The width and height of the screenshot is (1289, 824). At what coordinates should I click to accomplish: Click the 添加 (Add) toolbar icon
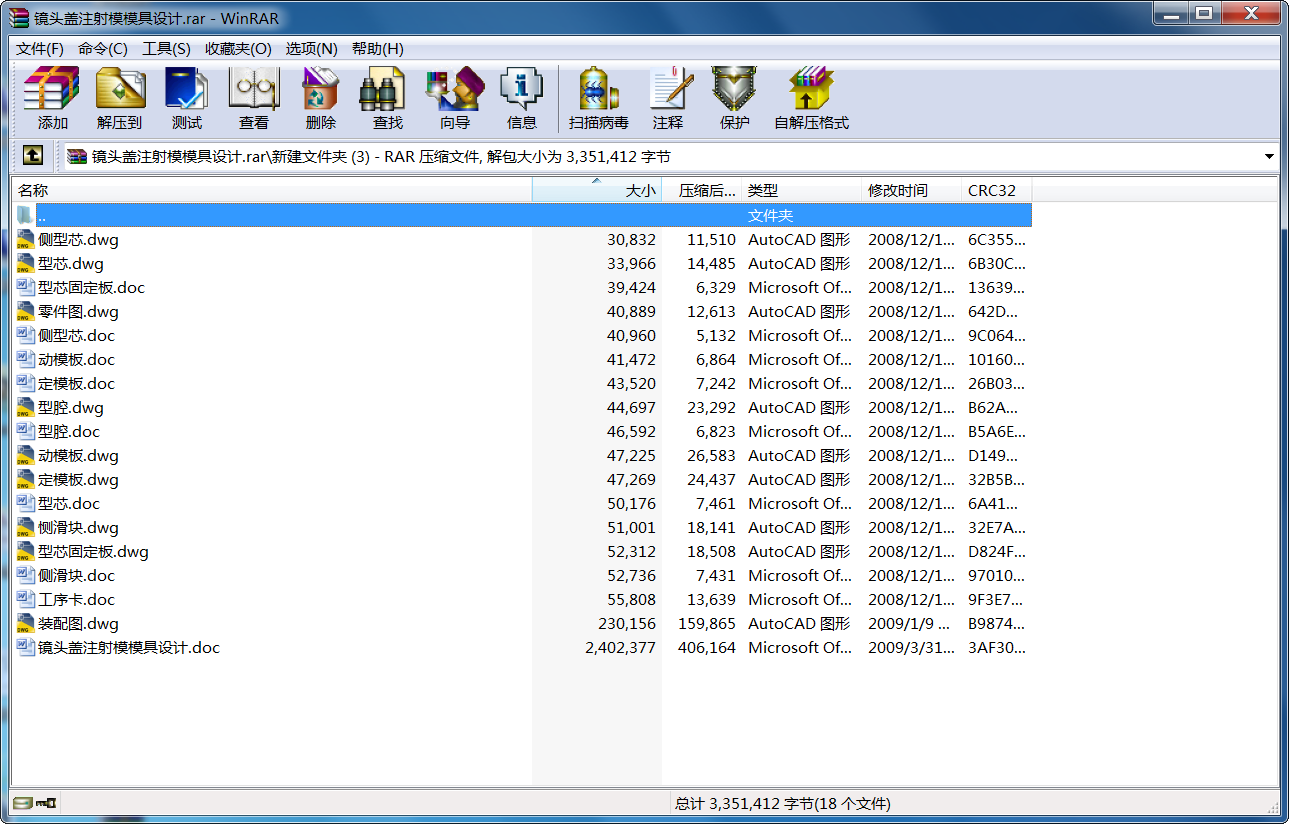[52, 99]
